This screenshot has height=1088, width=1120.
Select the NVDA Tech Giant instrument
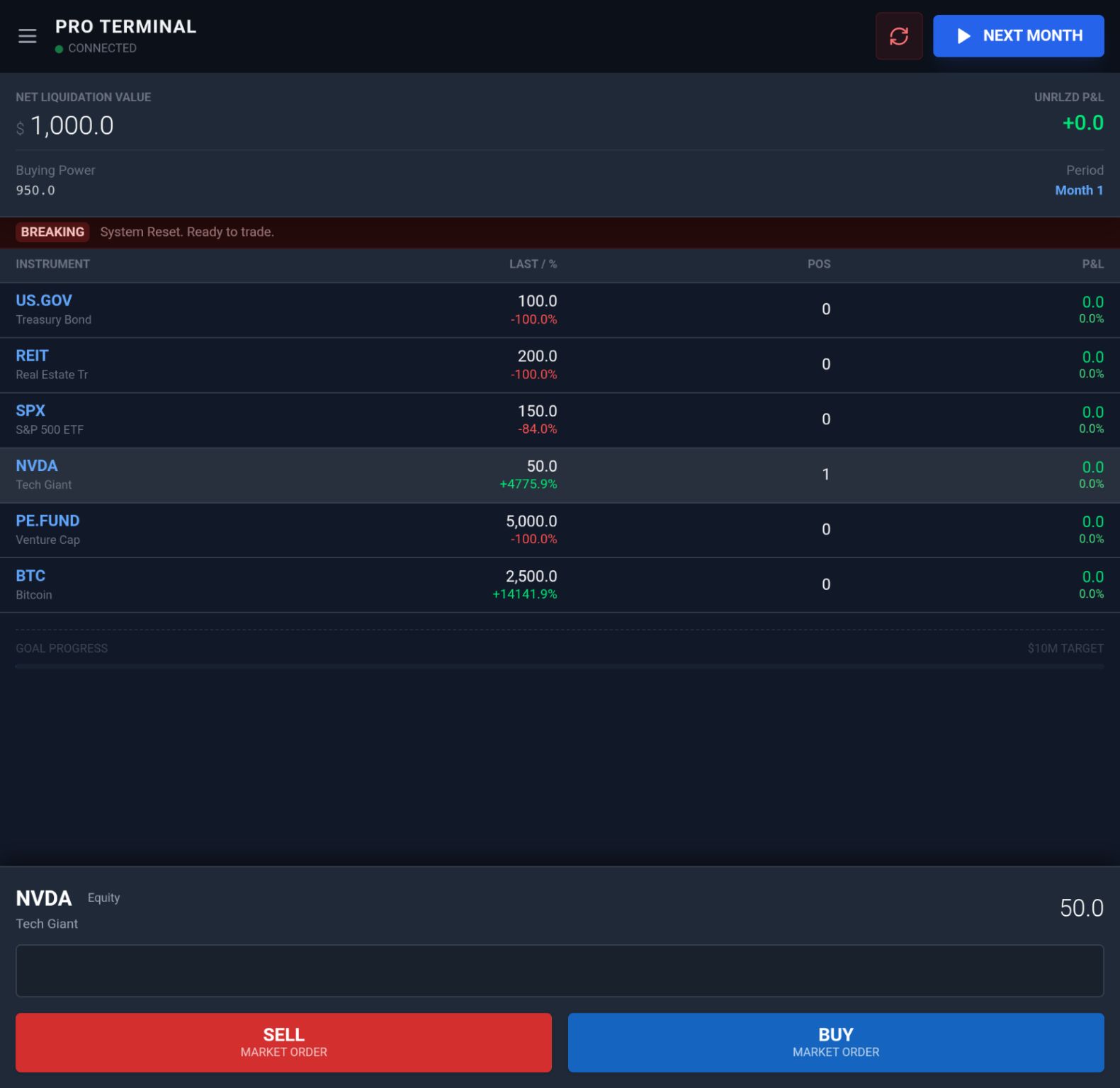pos(560,475)
